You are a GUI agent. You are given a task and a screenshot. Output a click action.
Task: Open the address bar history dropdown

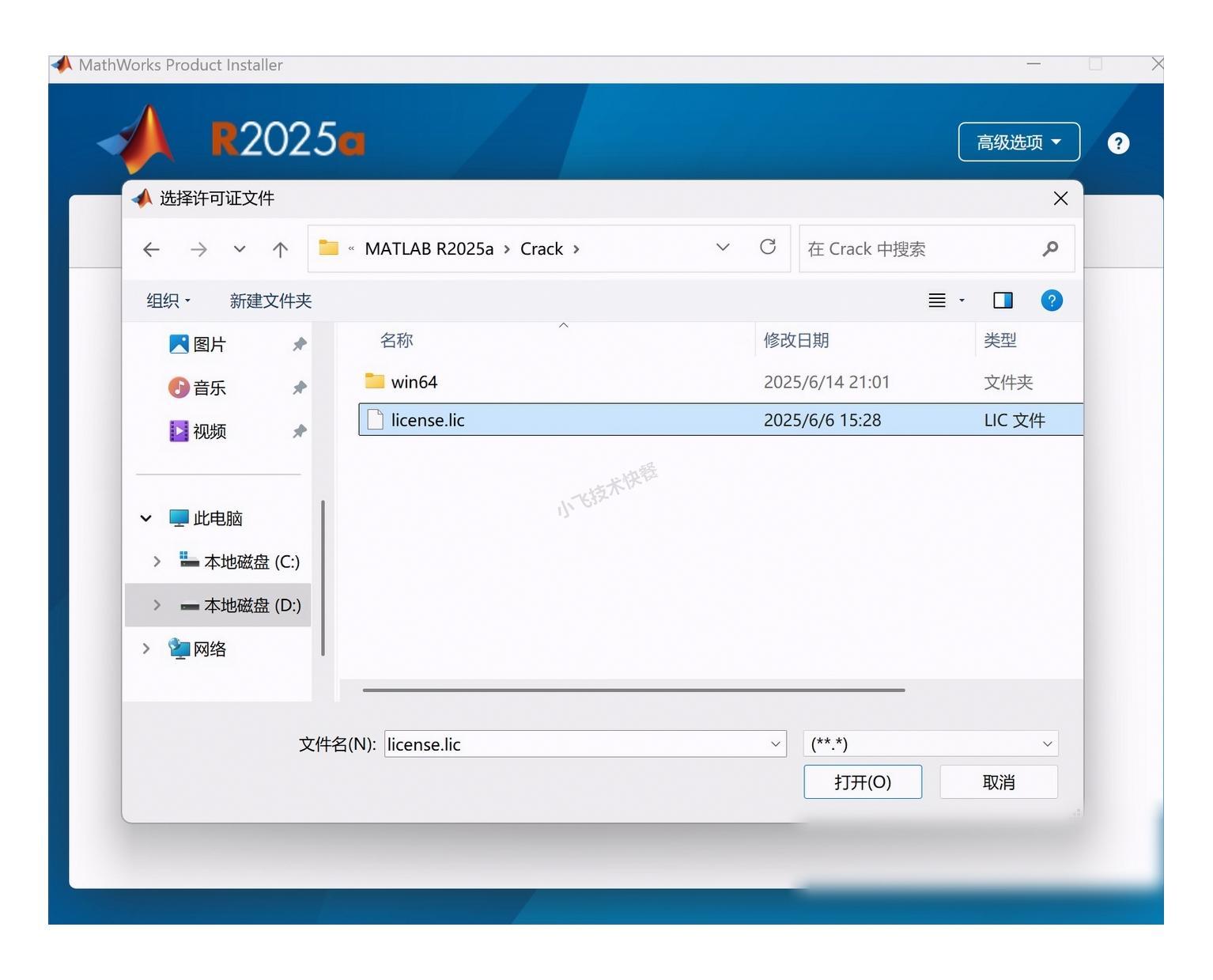click(723, 248)
